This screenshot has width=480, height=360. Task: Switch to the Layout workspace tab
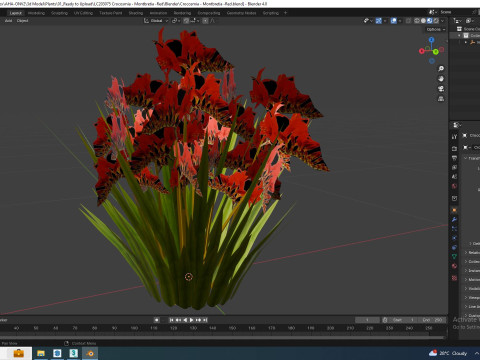(16, 13)
